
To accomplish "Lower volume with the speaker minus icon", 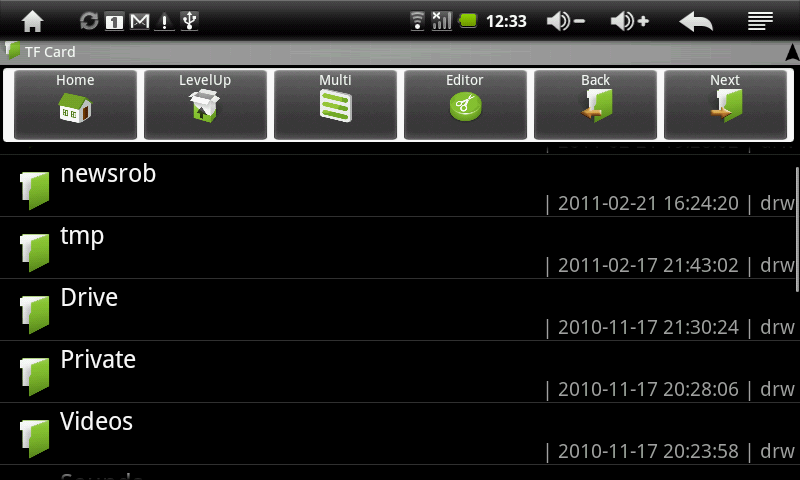I will tap(565, 21).
